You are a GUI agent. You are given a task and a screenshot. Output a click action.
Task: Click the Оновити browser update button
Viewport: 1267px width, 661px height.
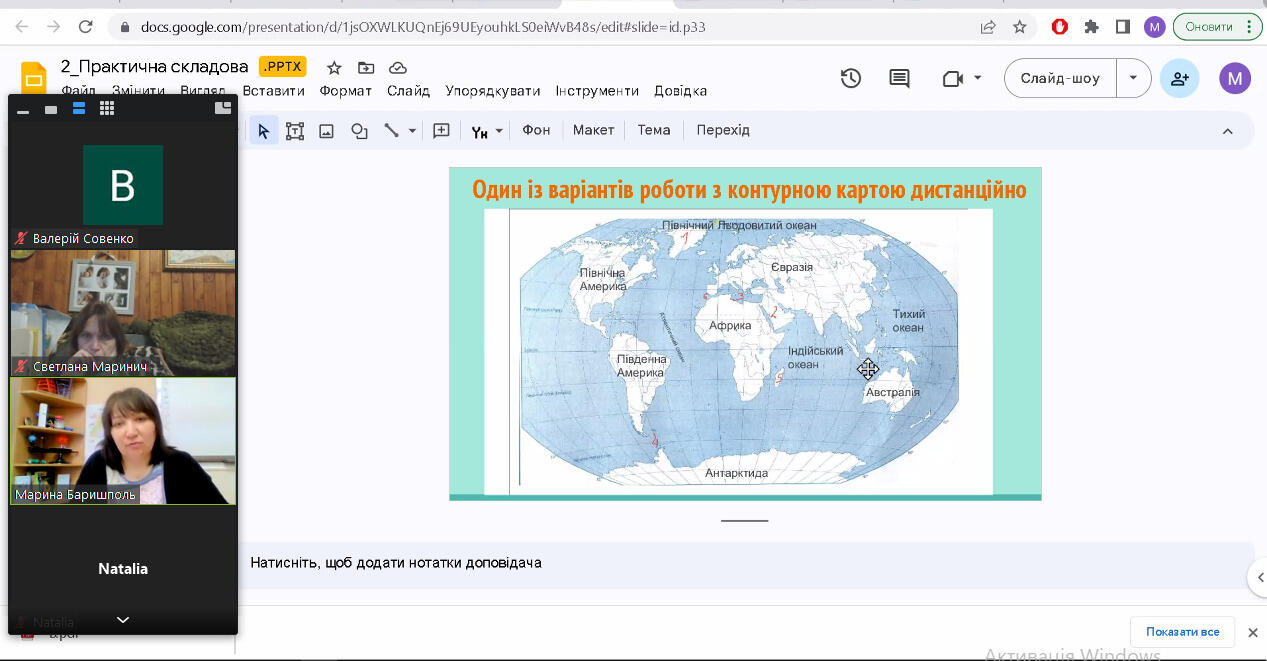pos(1218,27)
